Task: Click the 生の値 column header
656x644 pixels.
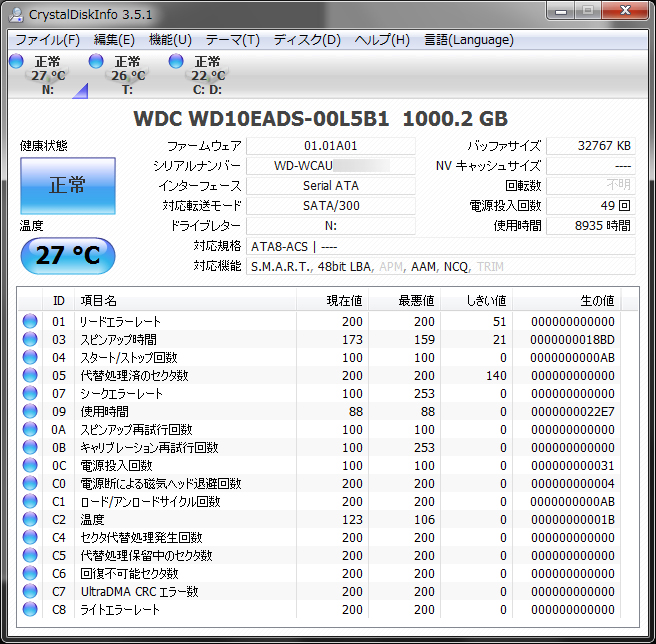Action: click(x=567, y=300)
